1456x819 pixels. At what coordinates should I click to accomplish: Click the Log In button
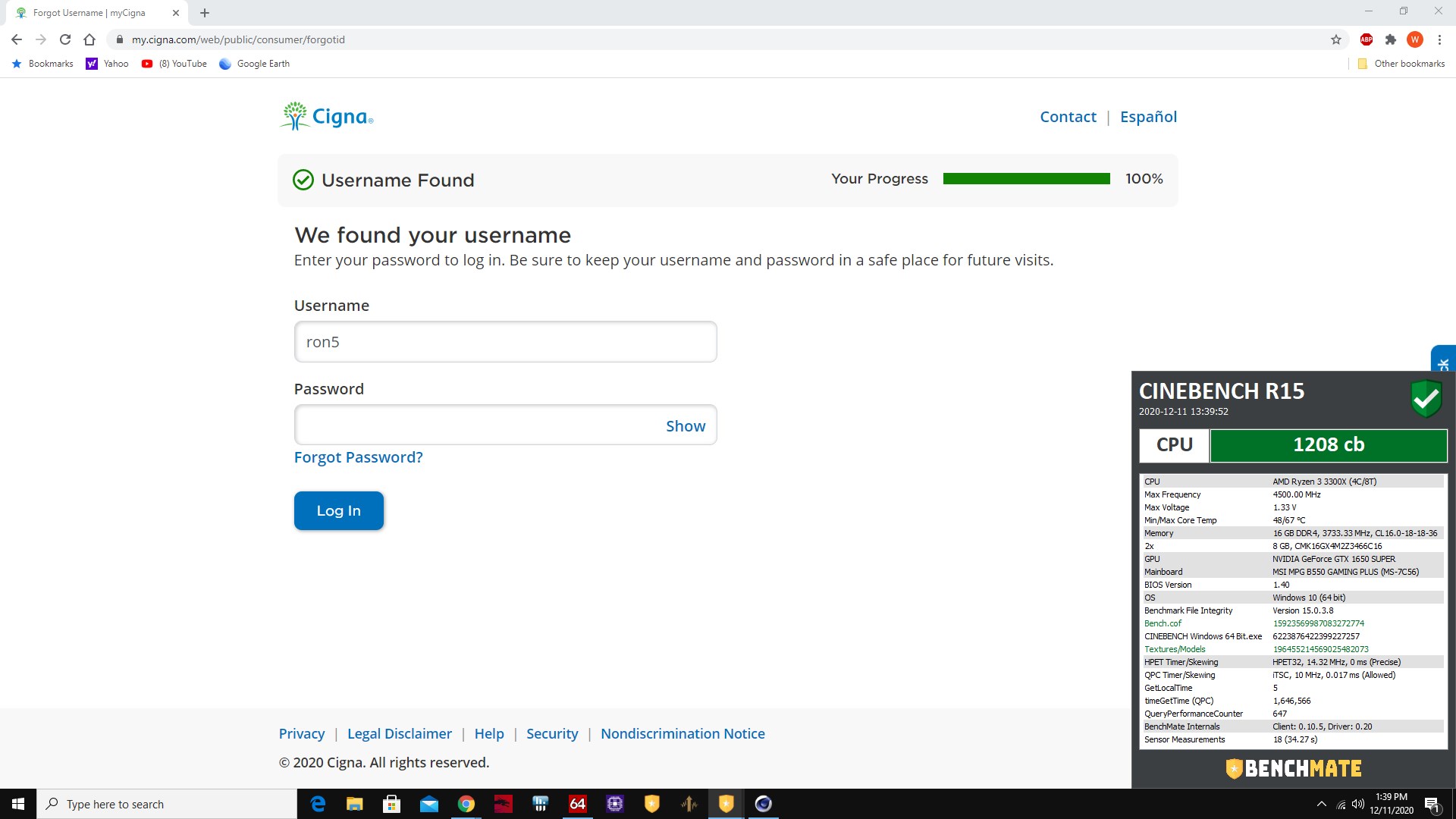tap(338, 511)
